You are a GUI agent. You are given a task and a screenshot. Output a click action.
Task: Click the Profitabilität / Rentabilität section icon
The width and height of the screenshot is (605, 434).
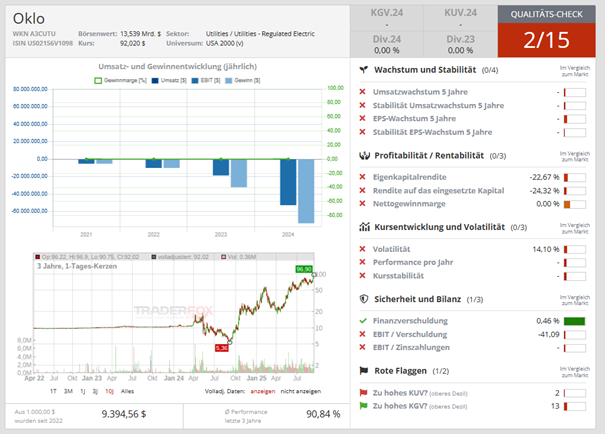tap(364, 155)
